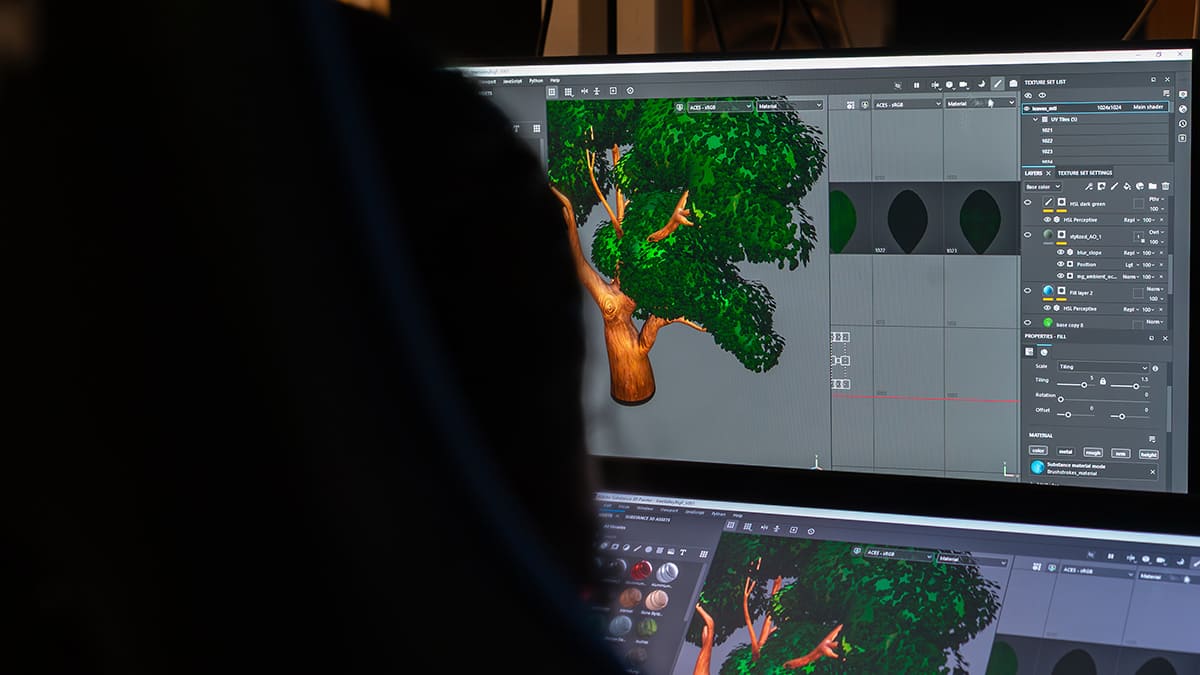Remove the Brushstrokes_material with its X
This screenshot has height=675, width=1200.
tap(1153, 472)
